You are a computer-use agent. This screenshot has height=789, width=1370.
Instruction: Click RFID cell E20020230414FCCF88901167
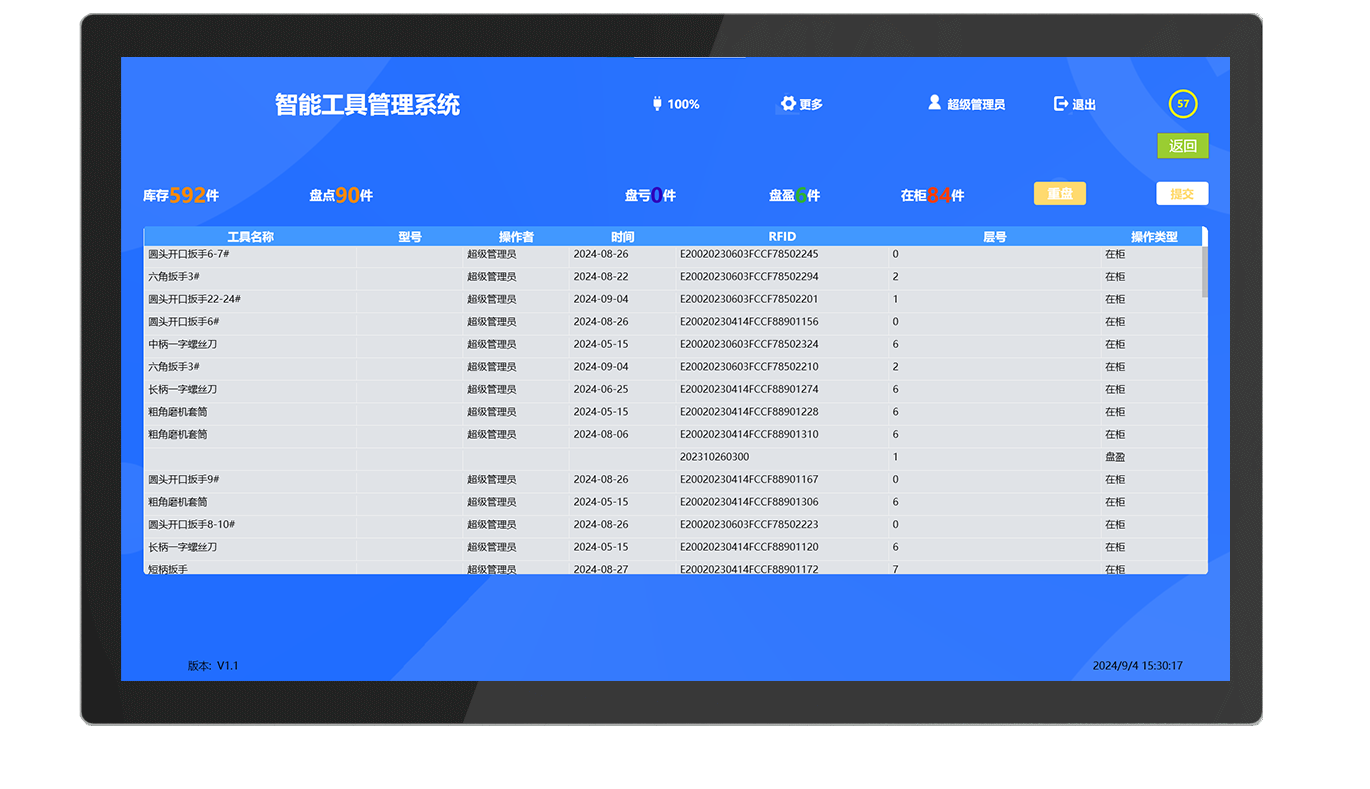(x=749, y=480)
